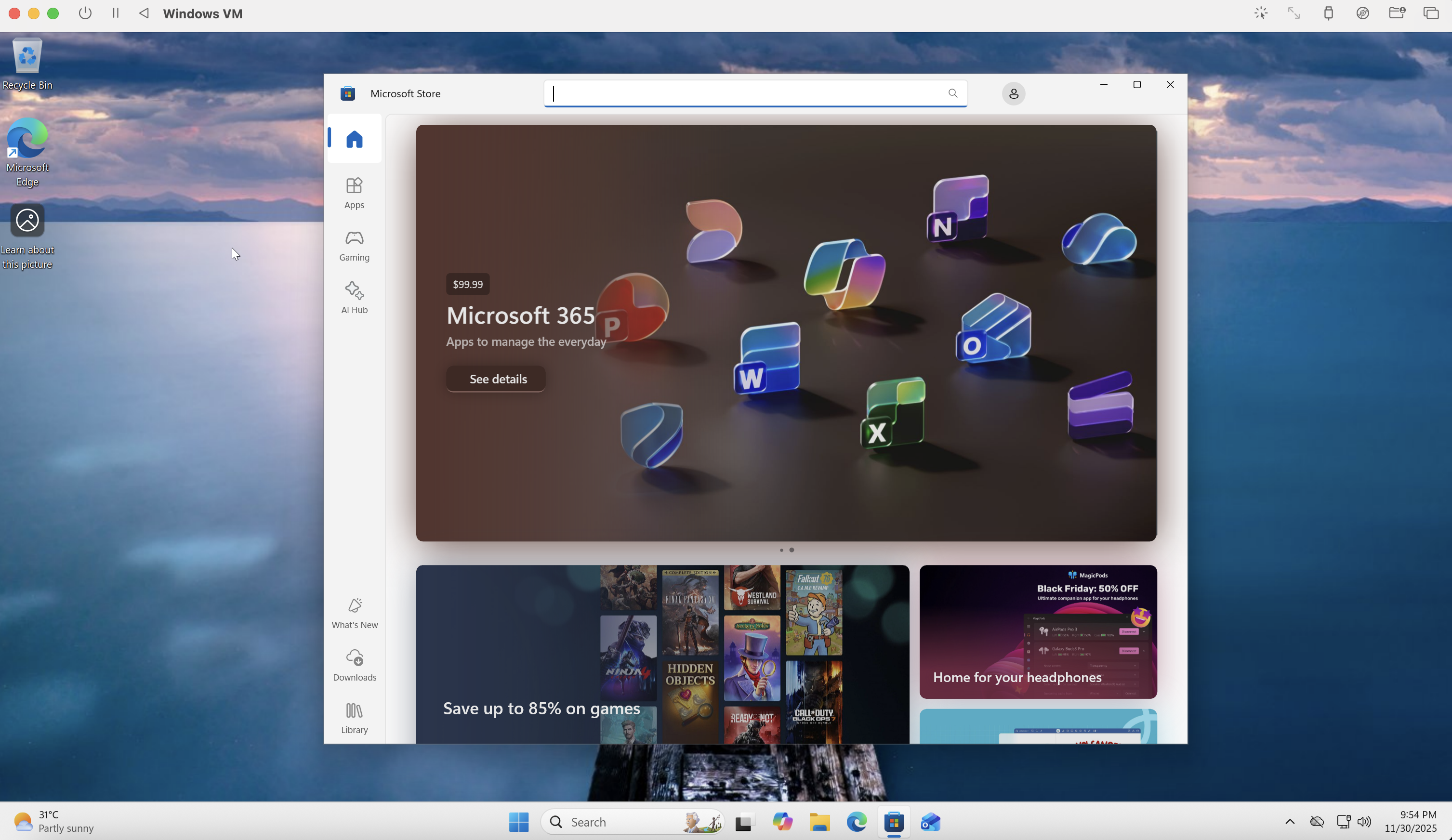Open AI Hub in Store sidebar

pyautogui.click(x=355, y=298)
